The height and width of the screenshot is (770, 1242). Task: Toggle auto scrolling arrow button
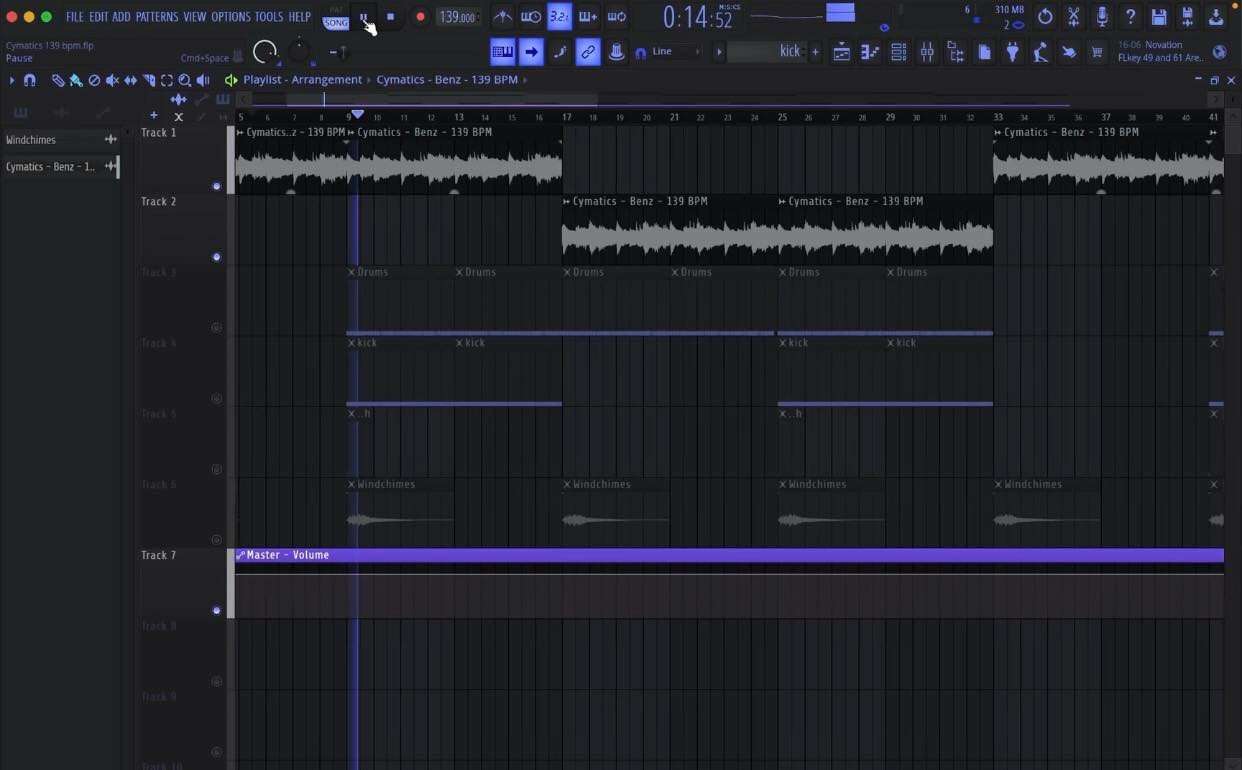(531, 52)
